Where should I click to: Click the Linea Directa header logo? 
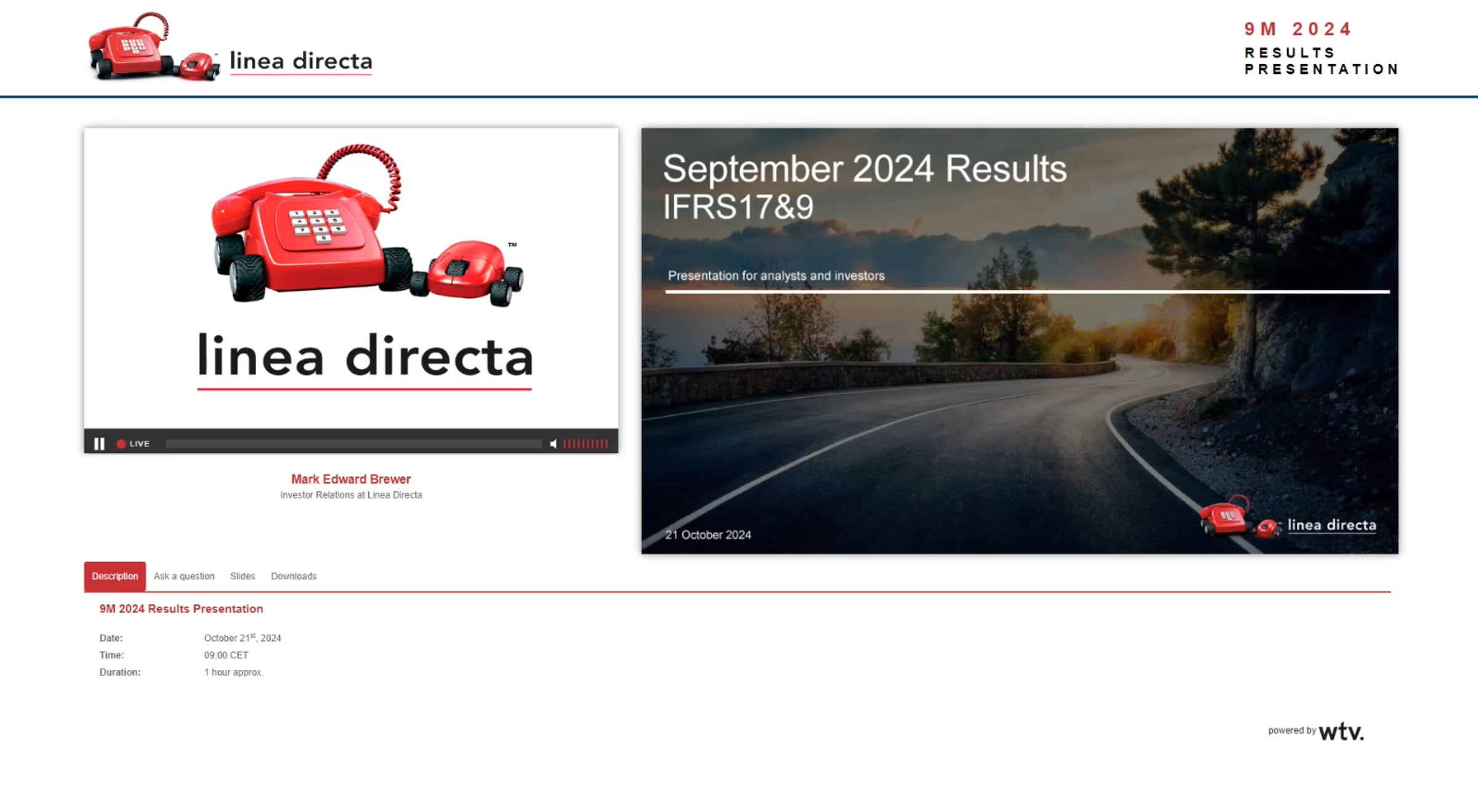230,47
